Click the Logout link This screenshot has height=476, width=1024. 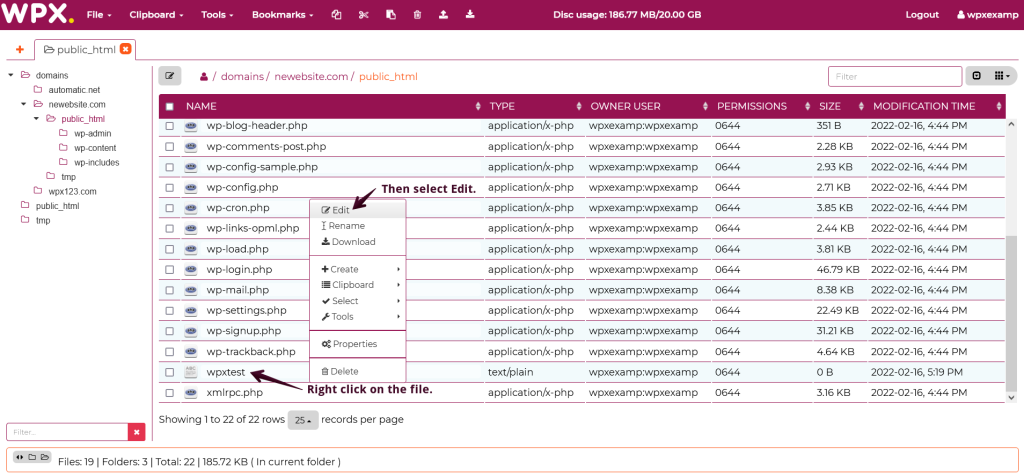click(921, 15)
